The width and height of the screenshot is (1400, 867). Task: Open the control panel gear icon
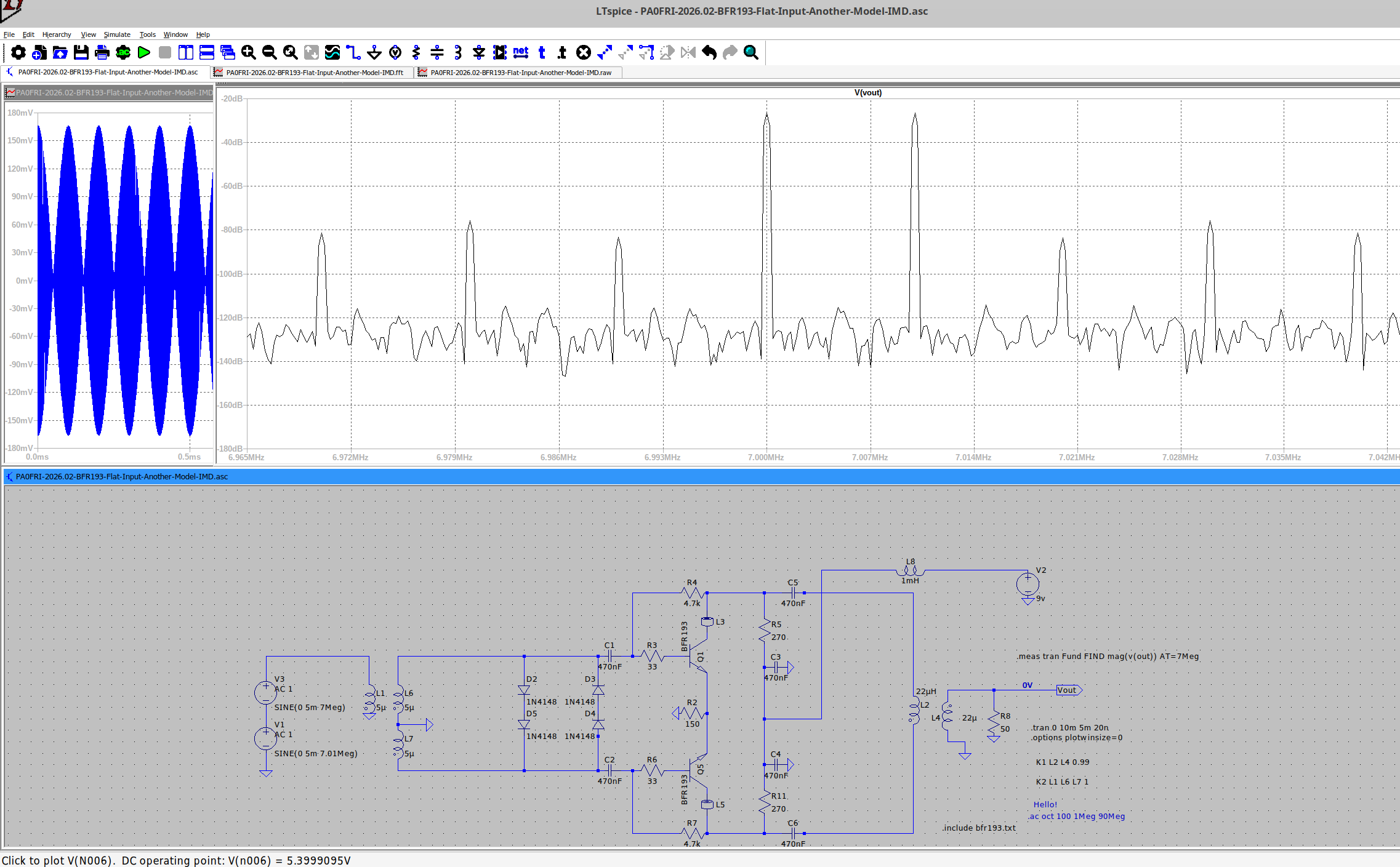click(x=18, y=53)
